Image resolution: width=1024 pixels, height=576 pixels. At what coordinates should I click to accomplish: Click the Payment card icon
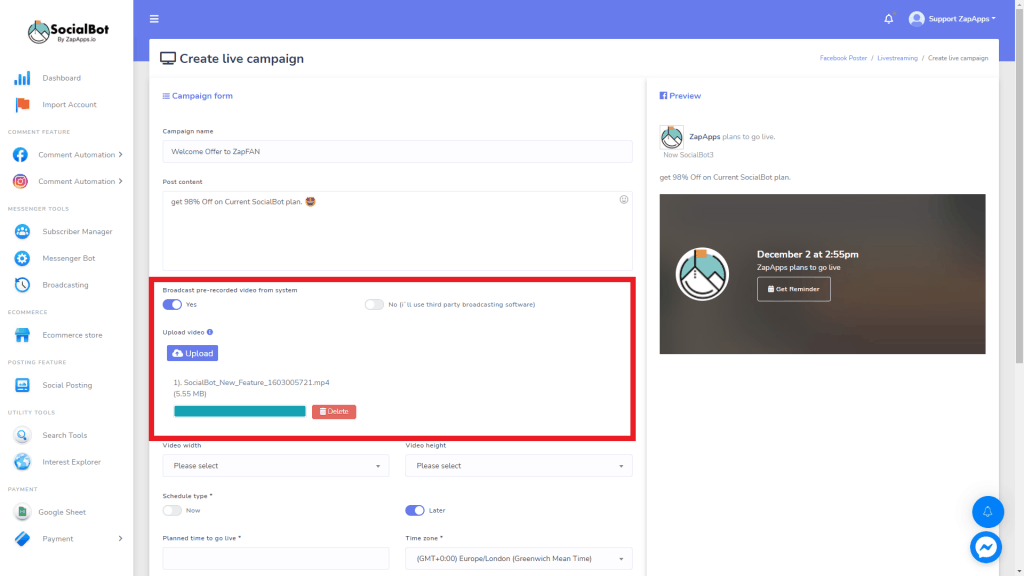[22, 539]
